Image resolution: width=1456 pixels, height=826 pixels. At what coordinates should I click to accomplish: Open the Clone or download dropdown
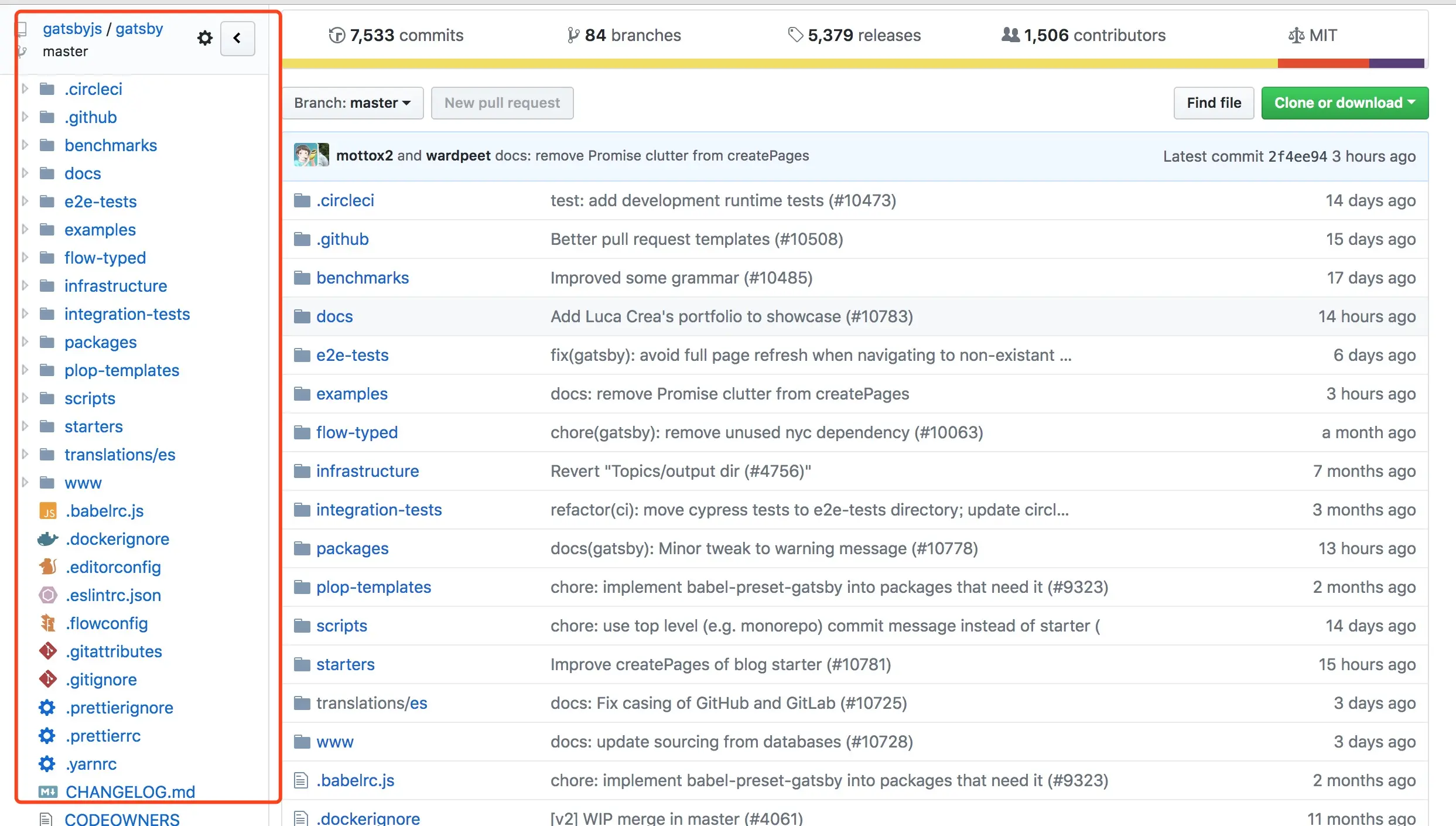click(x=1344, y=103)
